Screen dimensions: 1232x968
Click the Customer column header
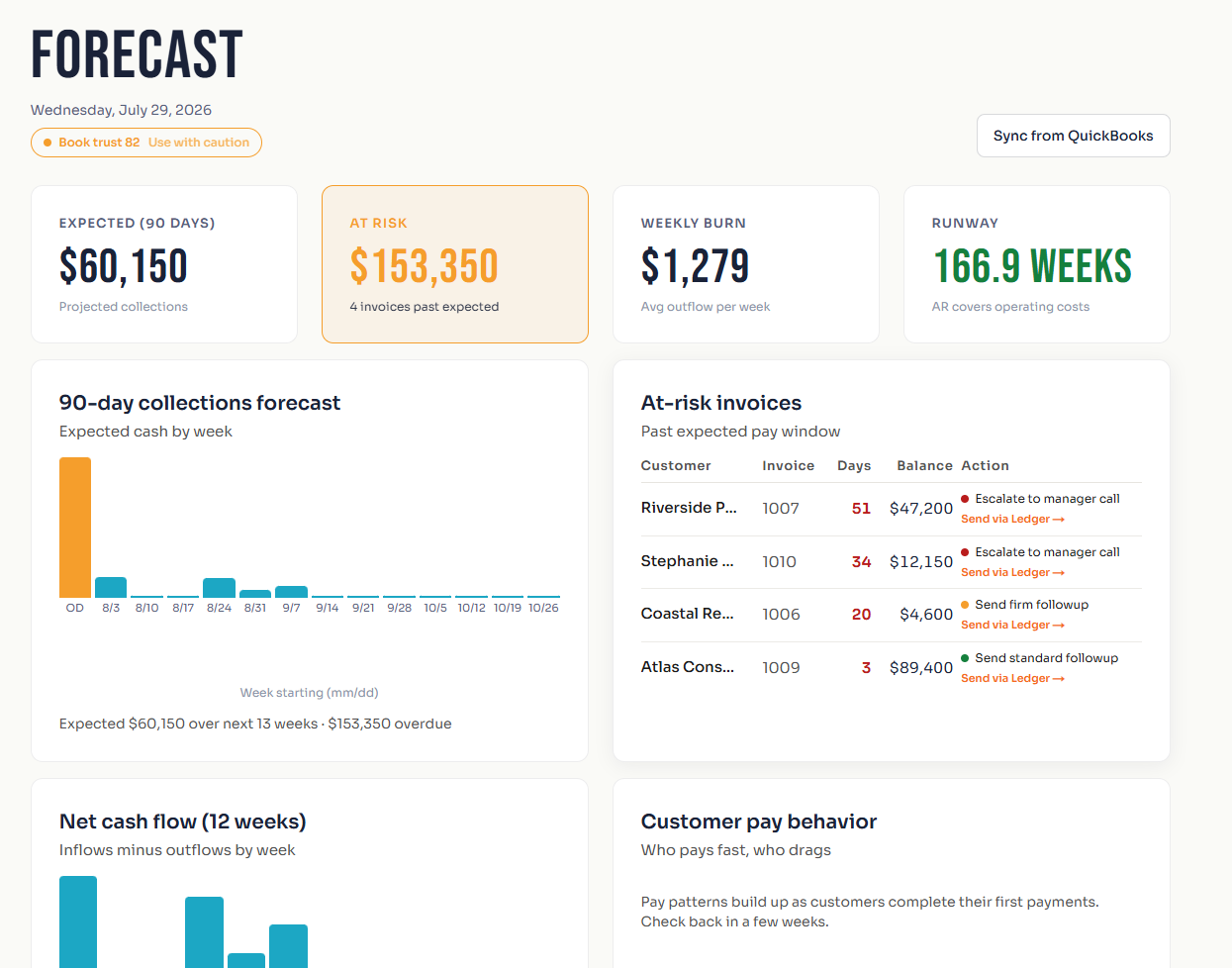(676, 465)
